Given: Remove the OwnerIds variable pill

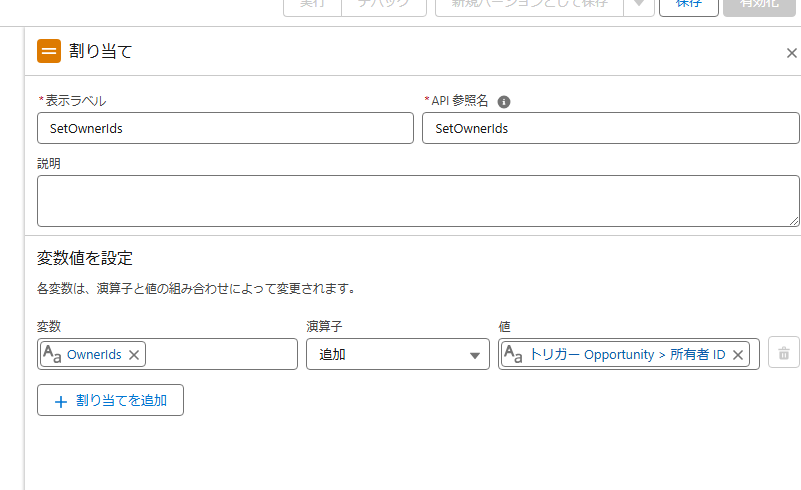Looking at the screenshot, I should [x=134, y=355].
